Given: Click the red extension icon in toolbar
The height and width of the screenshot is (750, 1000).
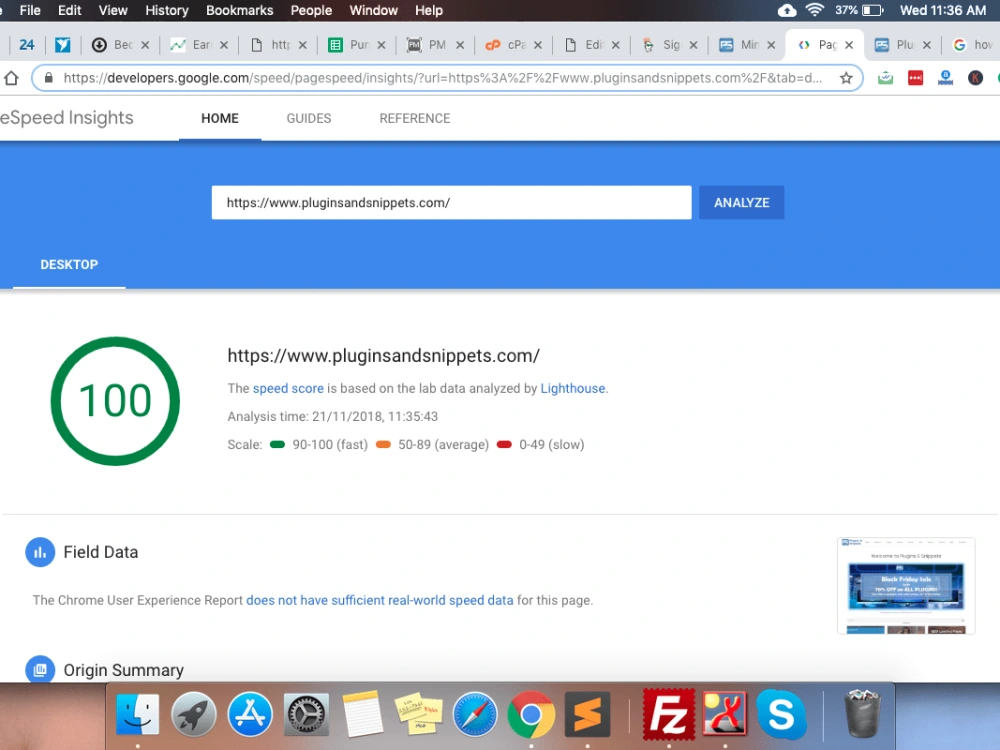Looking at the screenshot, I should coord(915,78).
